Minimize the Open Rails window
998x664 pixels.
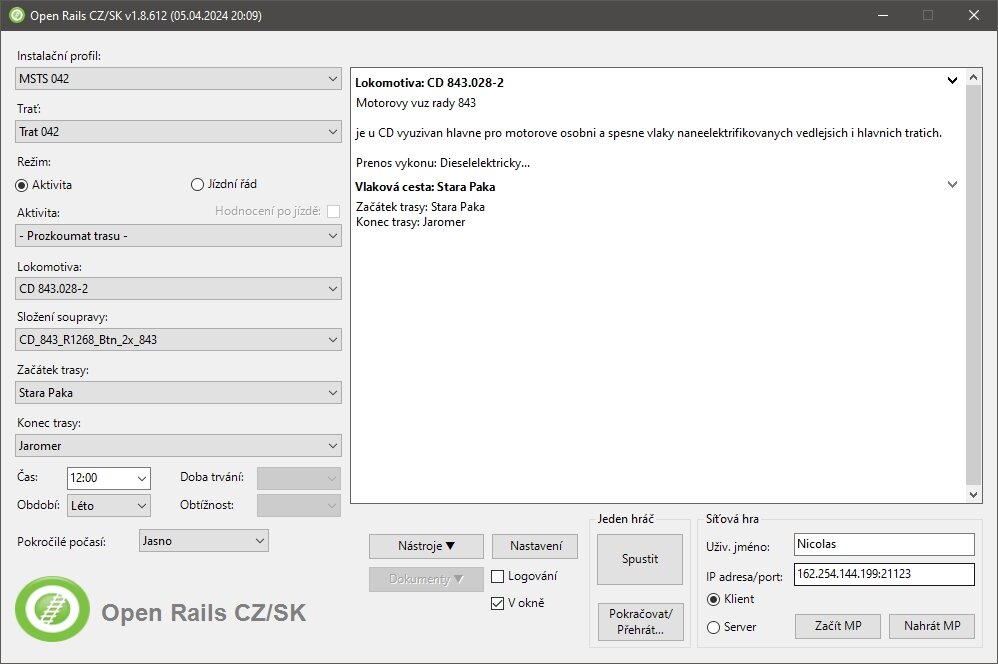(x=883, y=15)
